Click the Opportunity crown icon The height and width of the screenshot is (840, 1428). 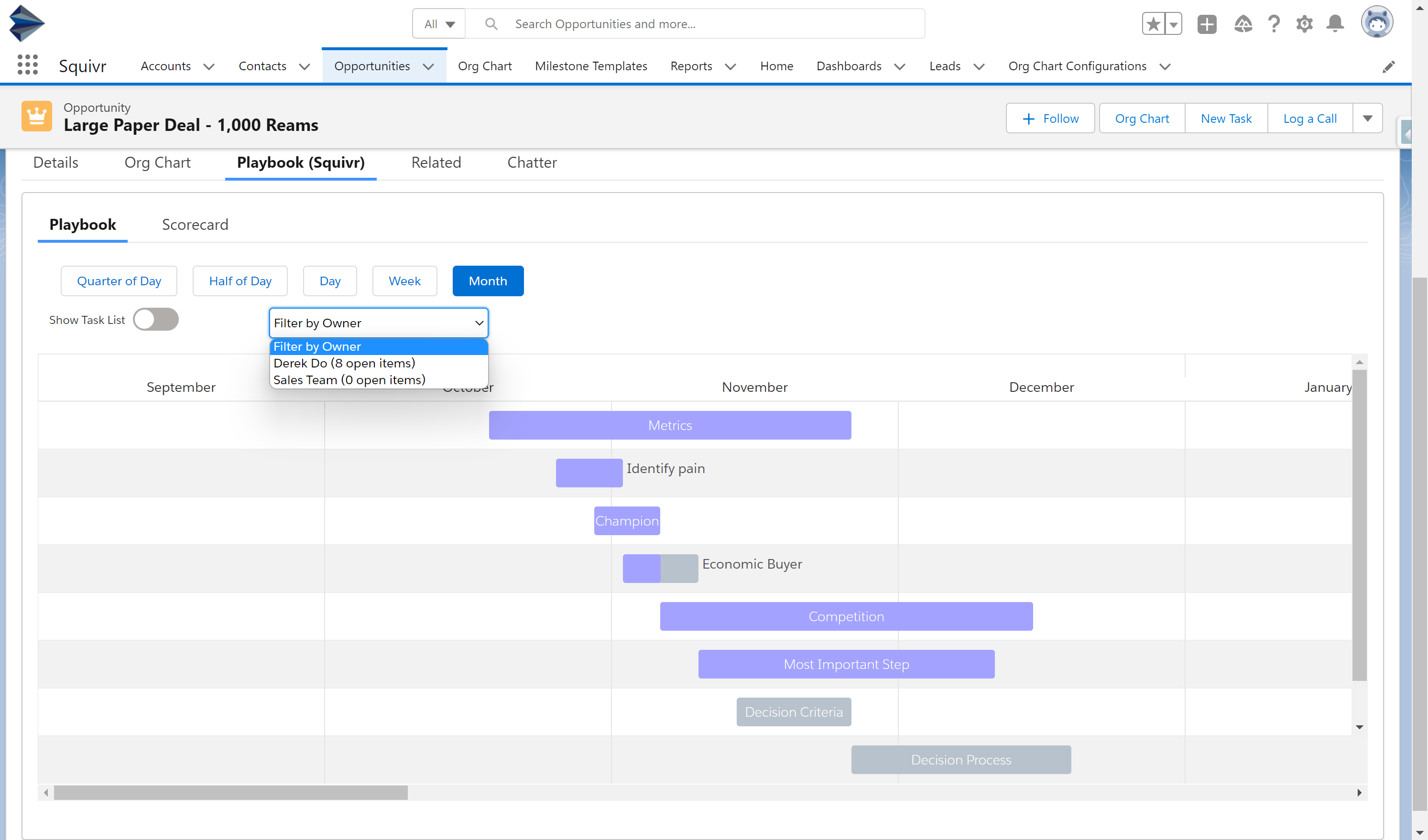pyautogui.click(x=37, y=116)
